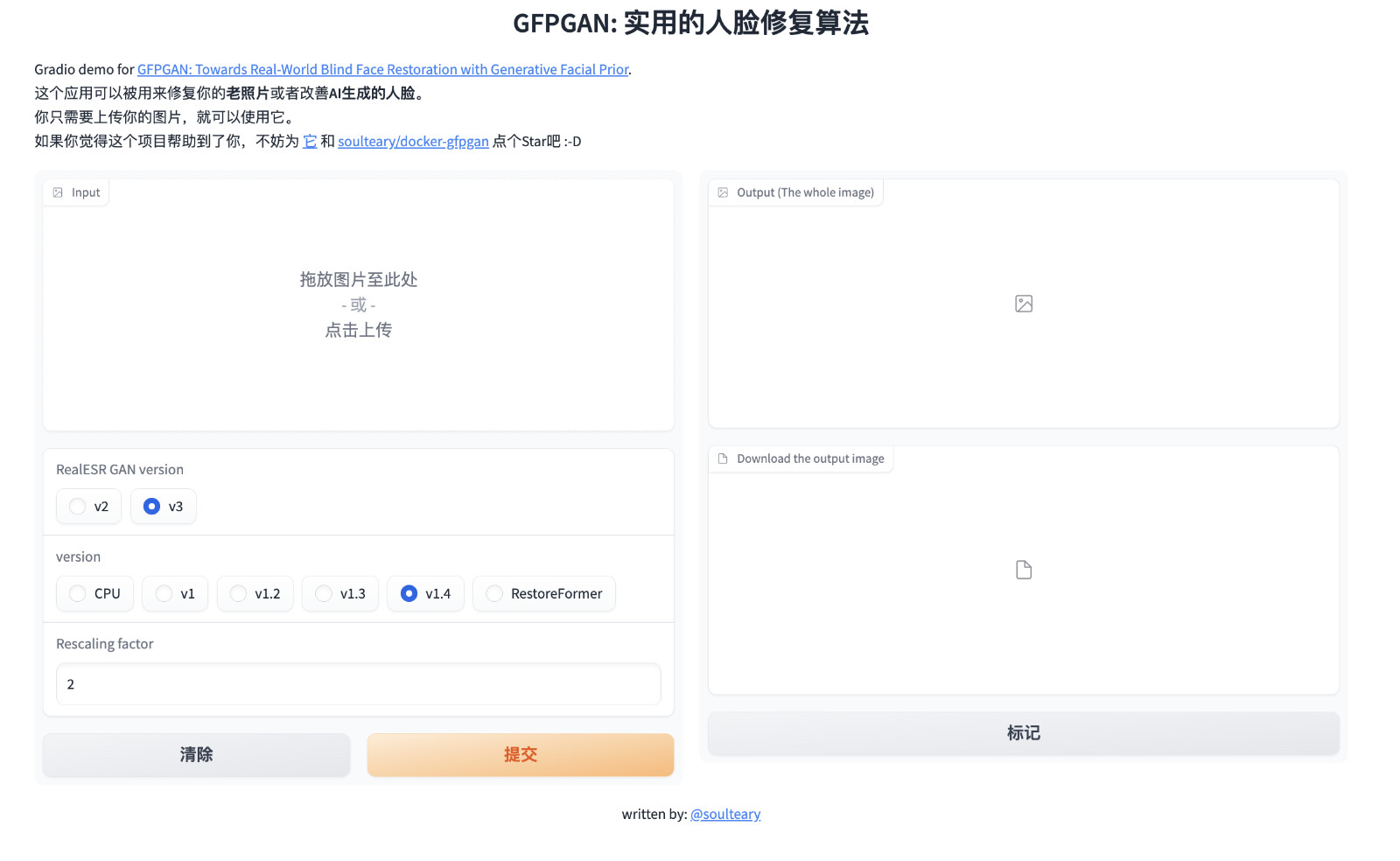Click the 点击上传 text
1400x861 pixels.
tap(359, 330)
